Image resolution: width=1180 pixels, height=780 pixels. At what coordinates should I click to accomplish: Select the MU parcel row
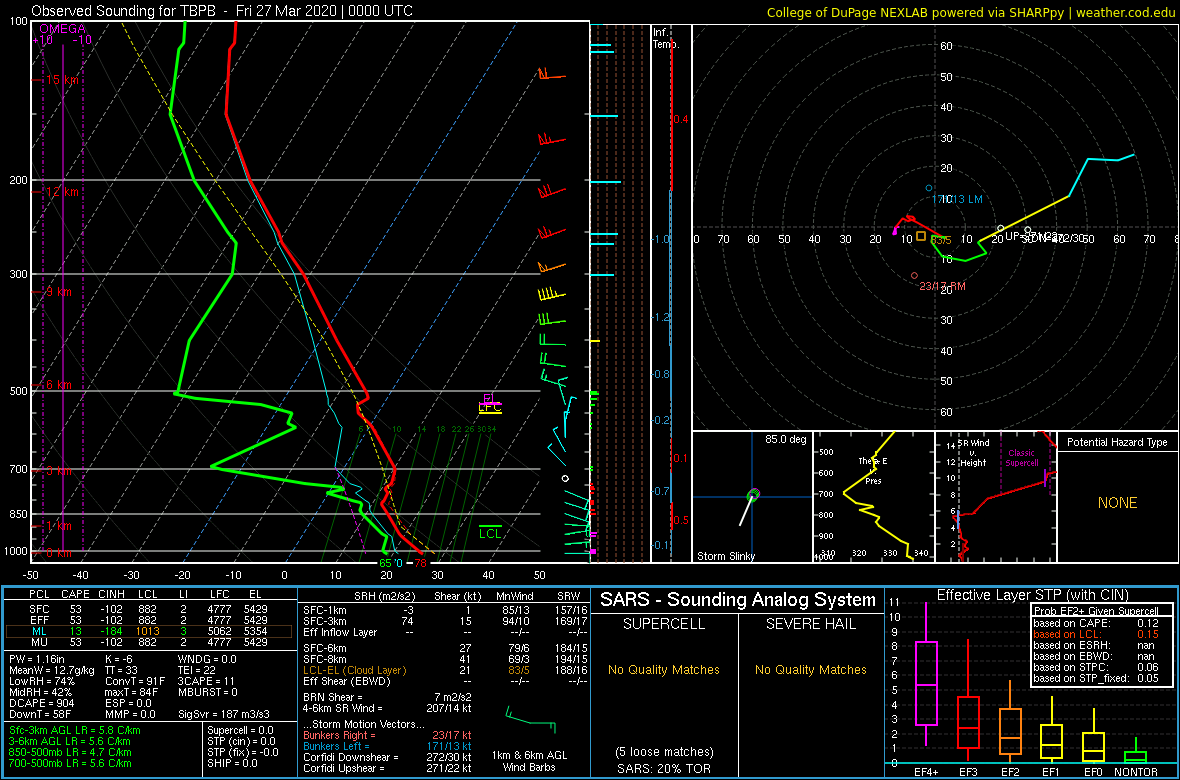(x=151, y=641)
